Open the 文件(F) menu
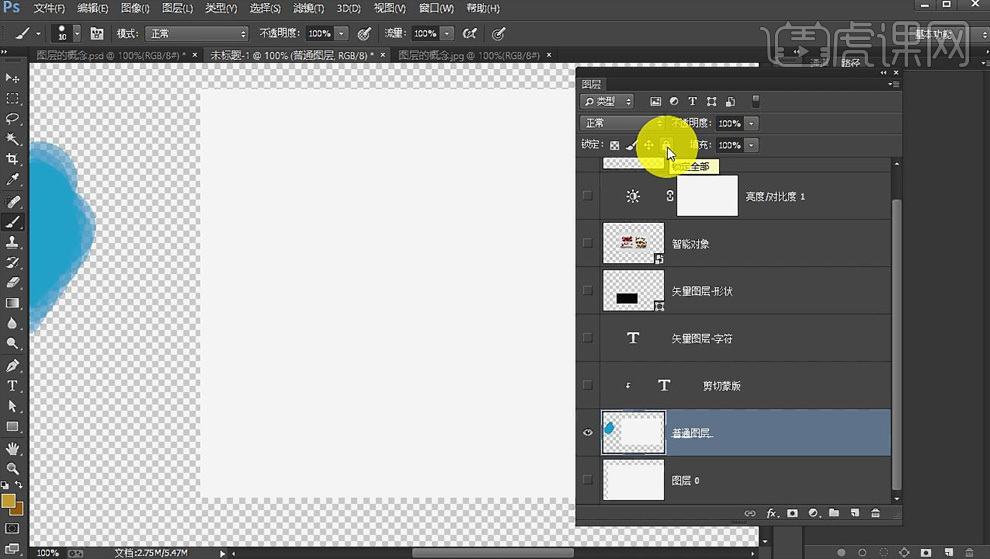Image resolution: width=990 pixels, height=559 pixels. (x=49, y=8)
